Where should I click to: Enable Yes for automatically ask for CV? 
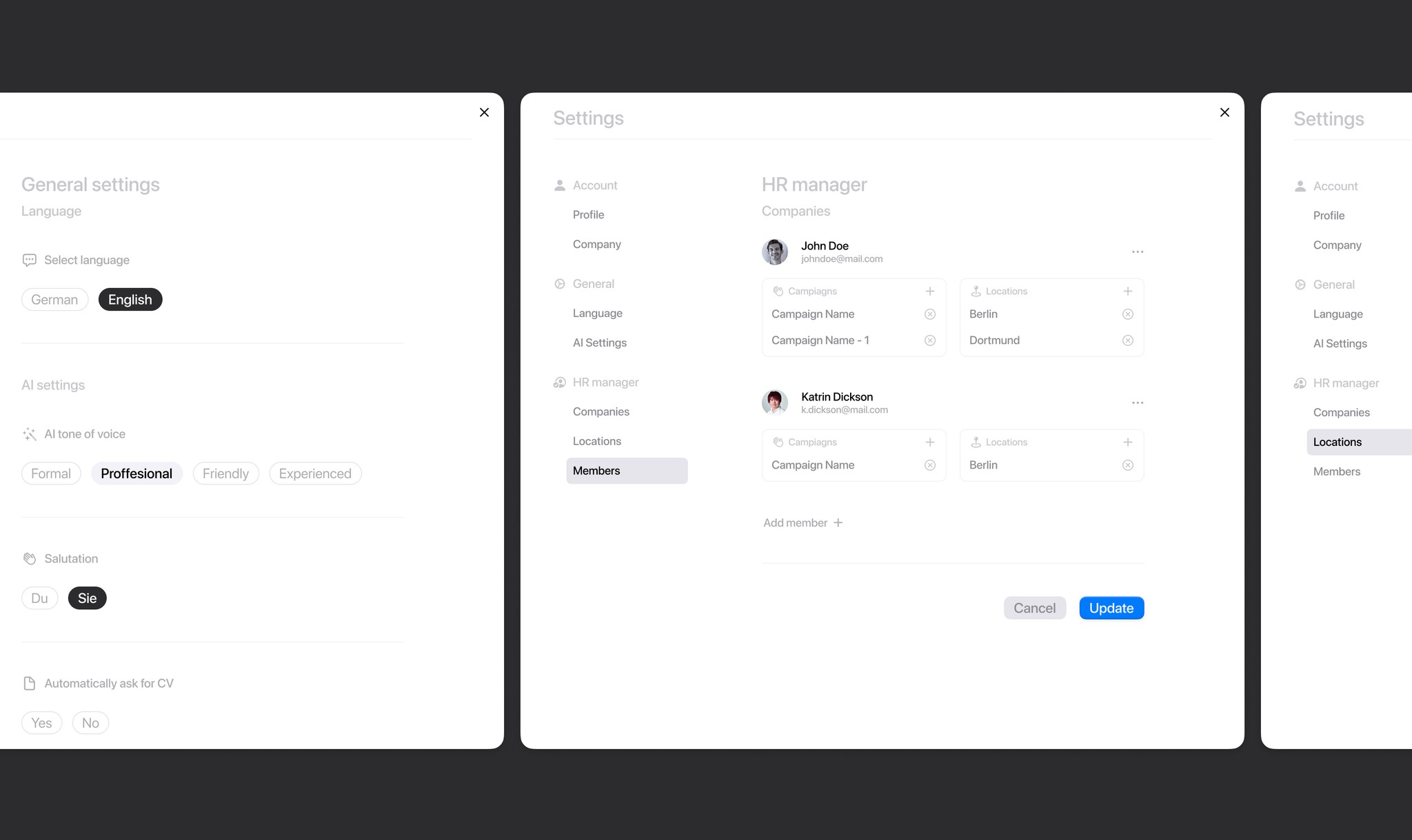(41, 723)
